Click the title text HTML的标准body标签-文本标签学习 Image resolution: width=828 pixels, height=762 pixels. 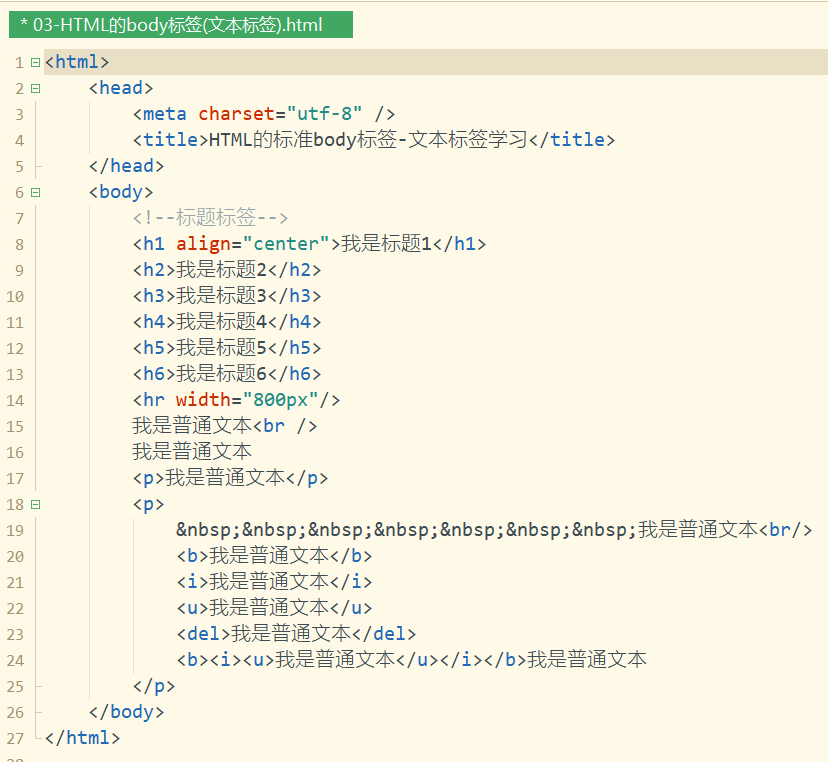pyautogui.click(x=369, y=139)
